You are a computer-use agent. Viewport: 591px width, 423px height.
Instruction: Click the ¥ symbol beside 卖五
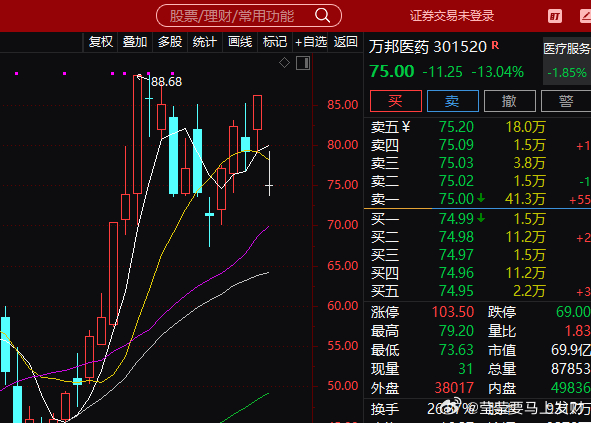tap(406, 127)
